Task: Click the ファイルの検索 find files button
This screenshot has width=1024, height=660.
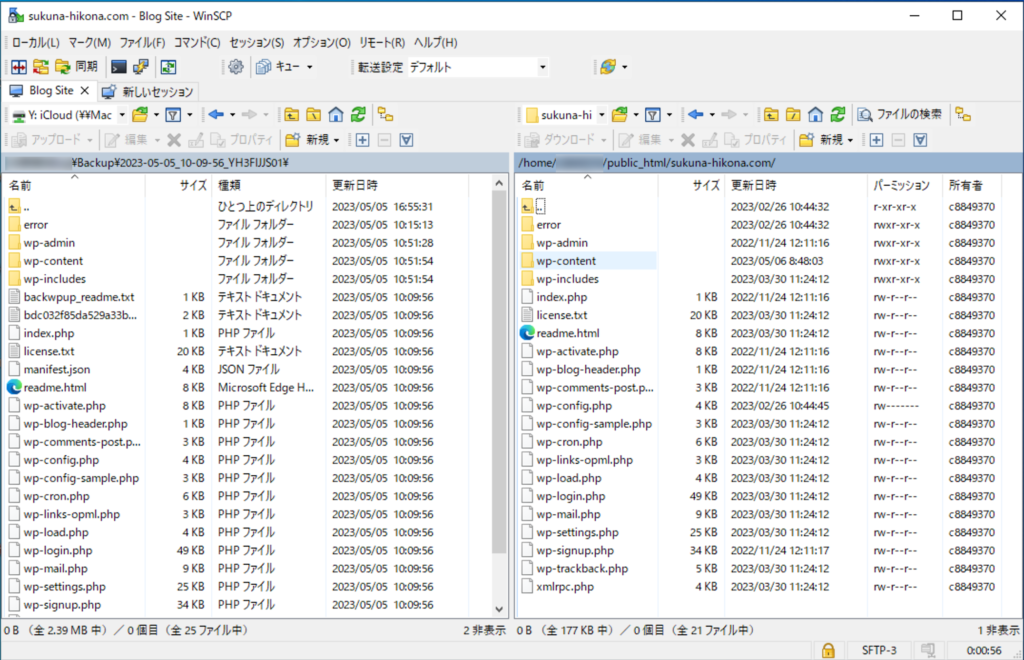Action: pyautogui.click(x=900, y=115)
